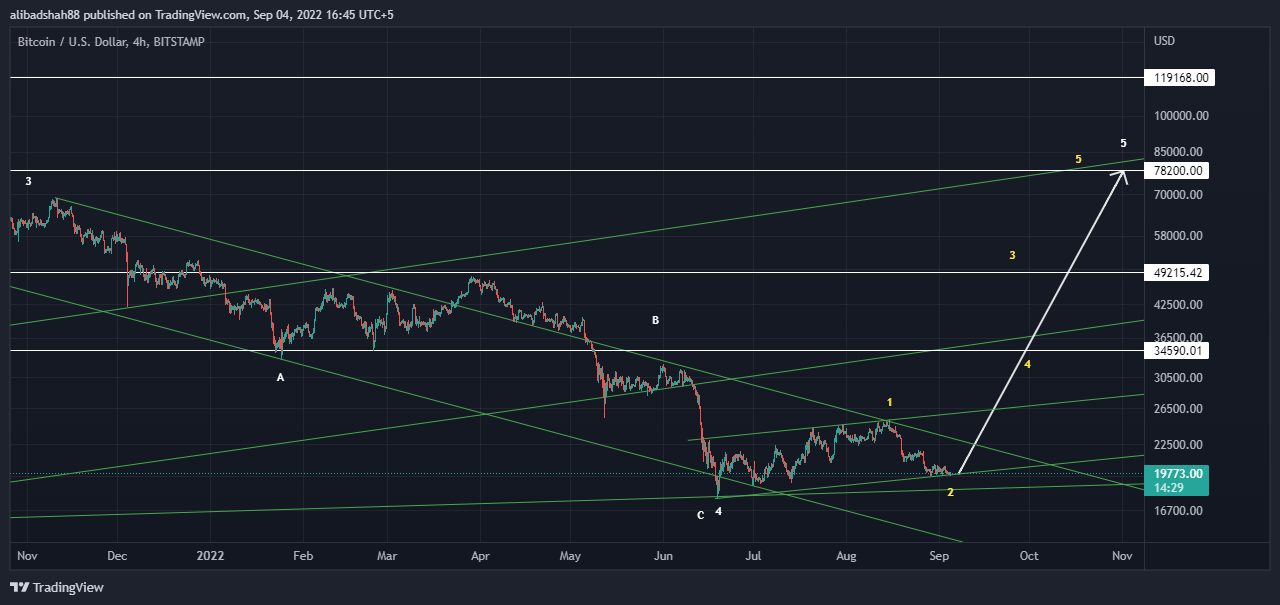Click the Mar label on time axis
The width and height of the screenshot is (1280, 605).
click(x=388, y=555)
